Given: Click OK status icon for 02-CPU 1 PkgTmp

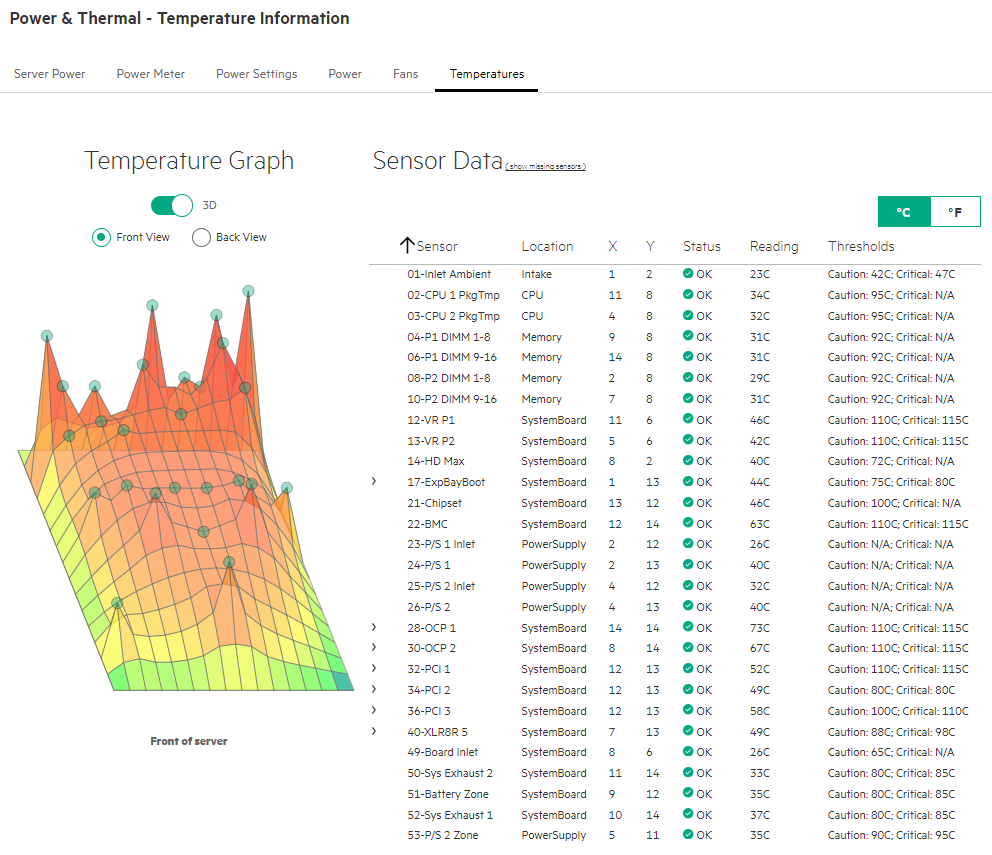Looking at the screenshot, I should coord(688,294).
